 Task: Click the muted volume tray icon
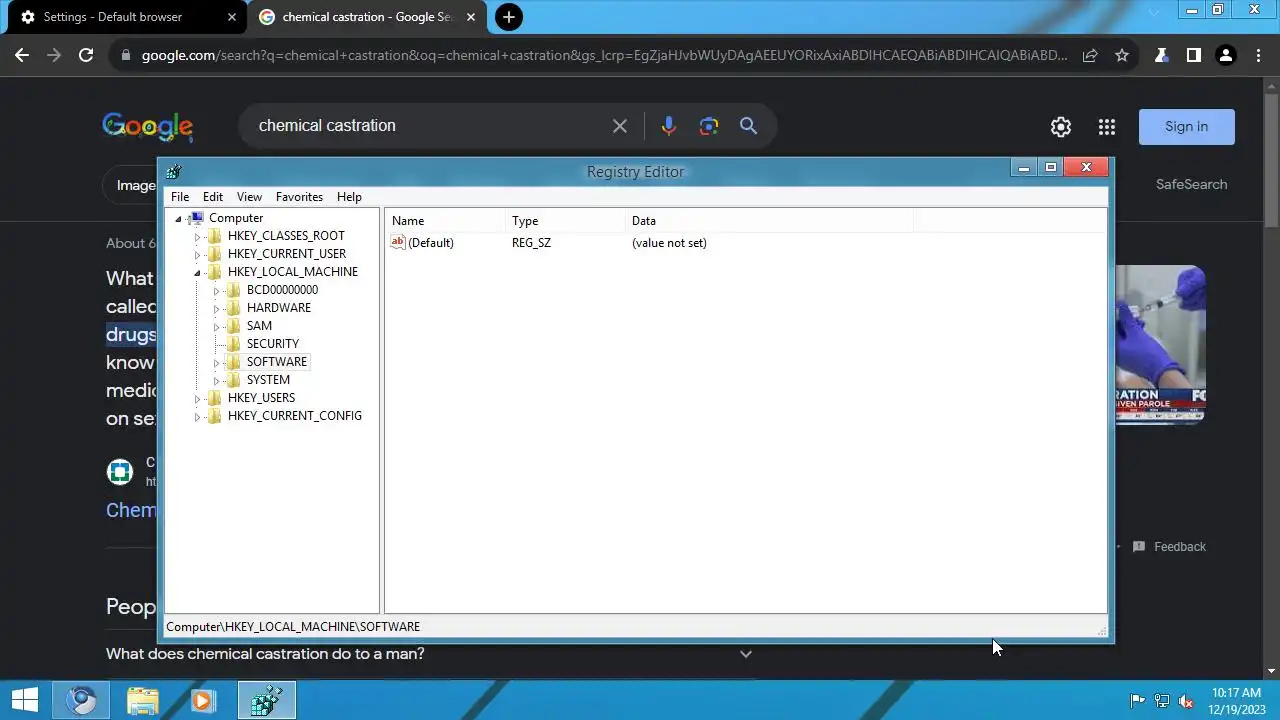[x=1186, y=701]
